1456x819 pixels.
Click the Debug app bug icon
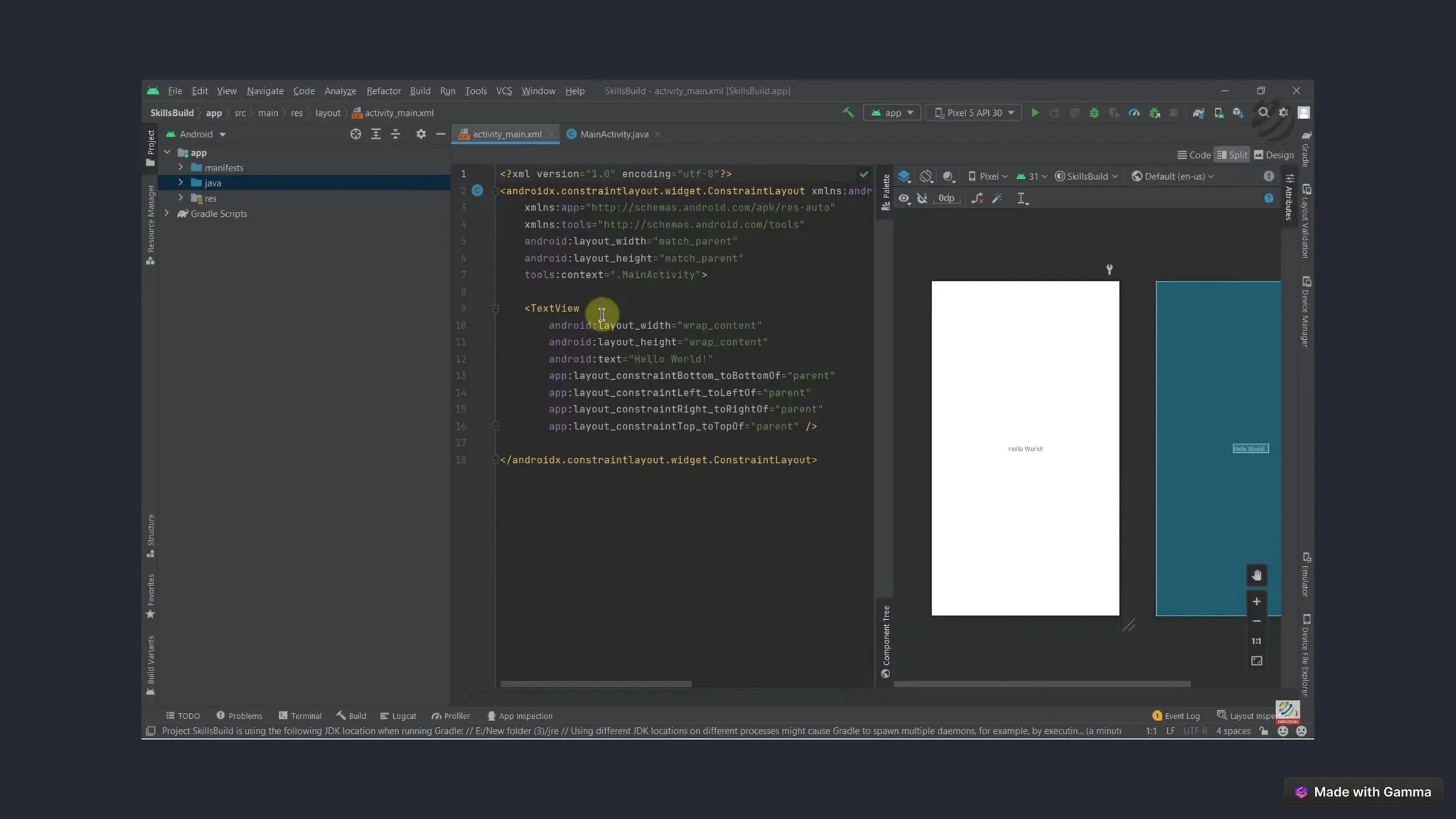(1094, 113)
